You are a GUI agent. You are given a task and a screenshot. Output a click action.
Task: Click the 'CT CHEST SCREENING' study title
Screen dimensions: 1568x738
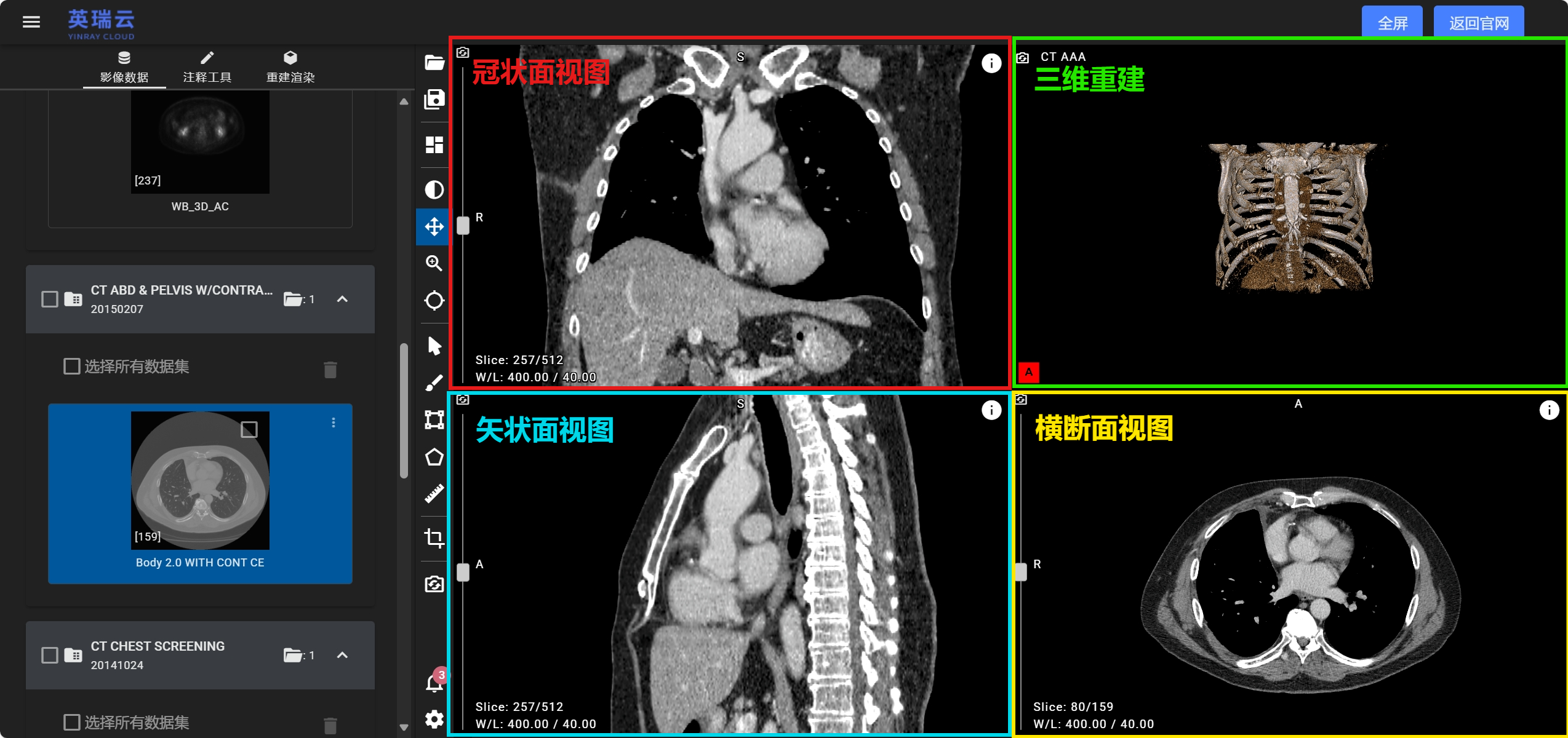point(158,646)
